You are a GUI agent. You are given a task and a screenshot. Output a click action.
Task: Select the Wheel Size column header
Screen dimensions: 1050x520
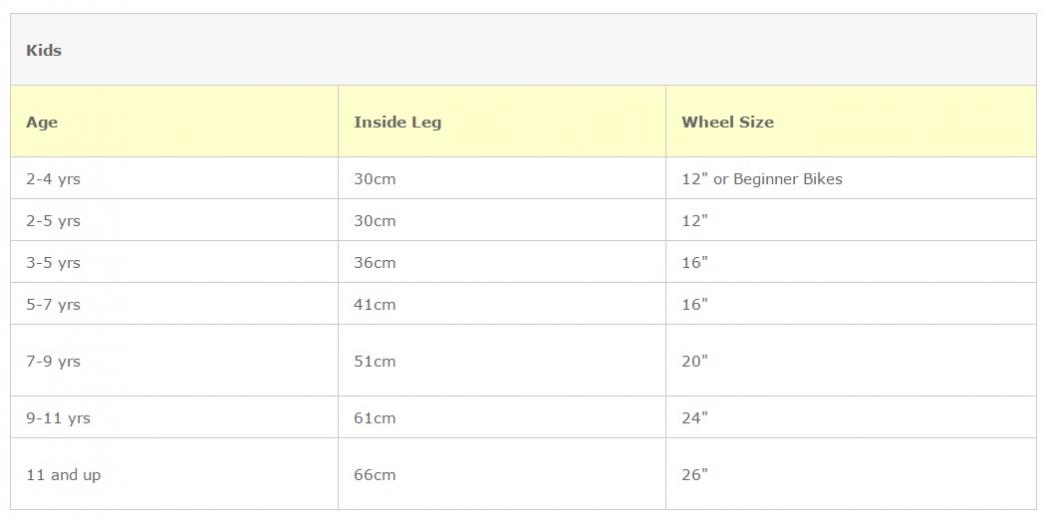(727, 122)
